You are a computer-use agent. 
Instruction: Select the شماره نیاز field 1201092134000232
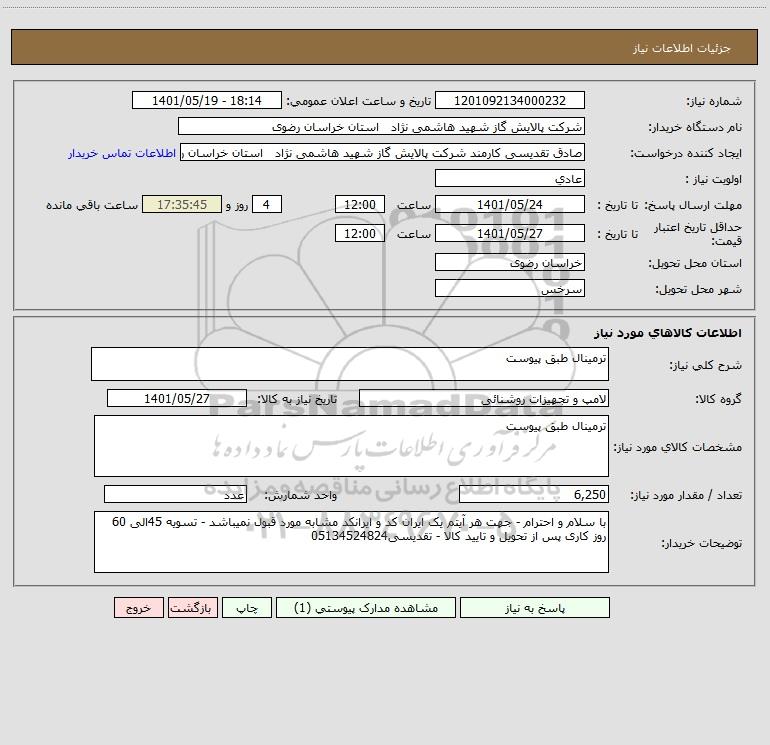[x=510, y=100]
